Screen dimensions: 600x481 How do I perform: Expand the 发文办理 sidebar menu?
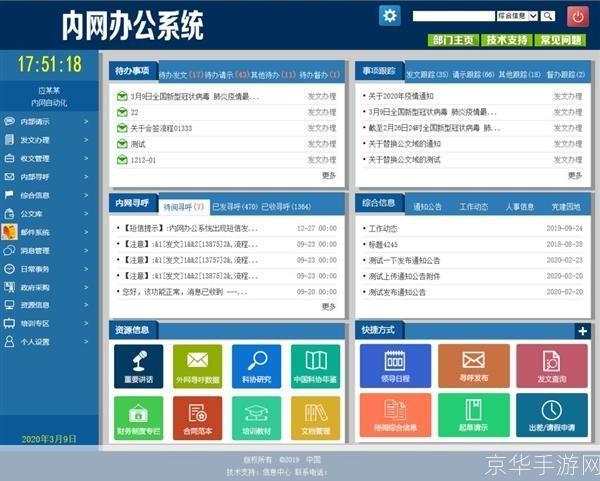pyautogui.click(x=50, y=140)
